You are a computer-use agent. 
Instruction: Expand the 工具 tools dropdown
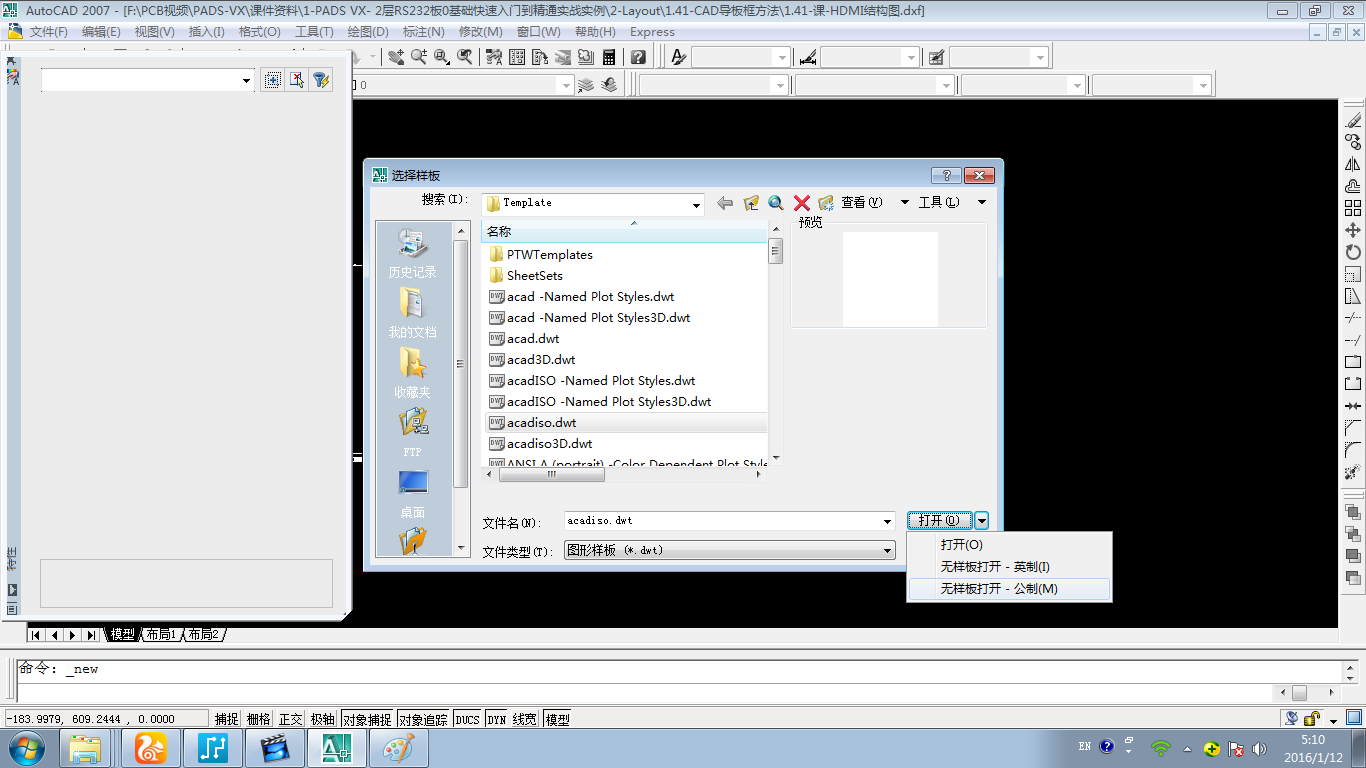click(982, 202)
